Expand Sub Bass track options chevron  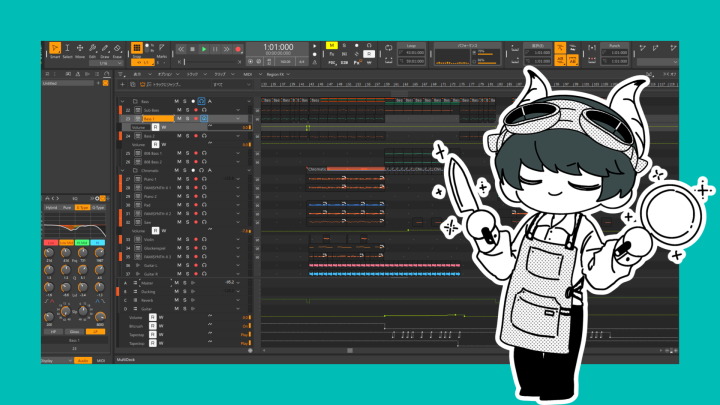point(238,110)
